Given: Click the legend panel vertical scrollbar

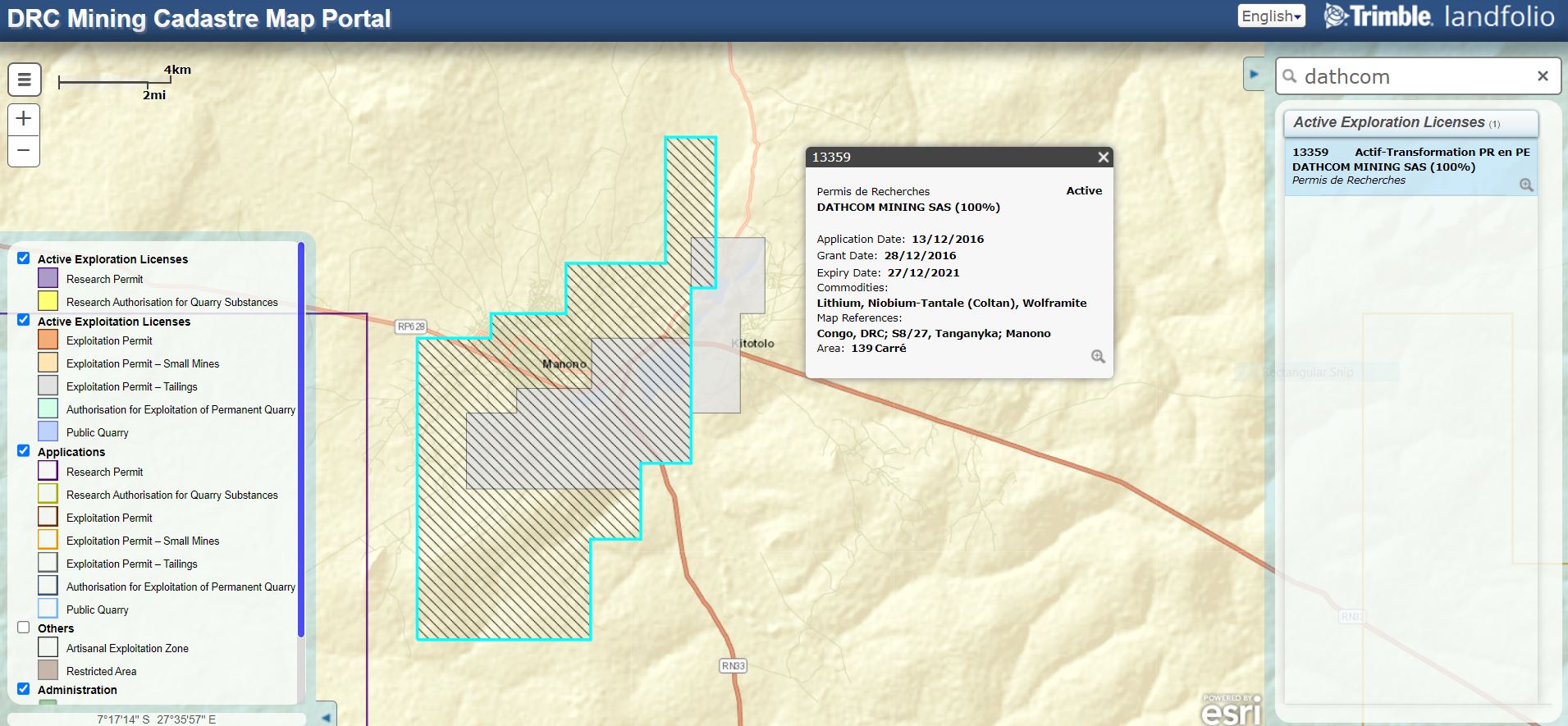Looking at the screenshot, I should (x=301, y=439).
